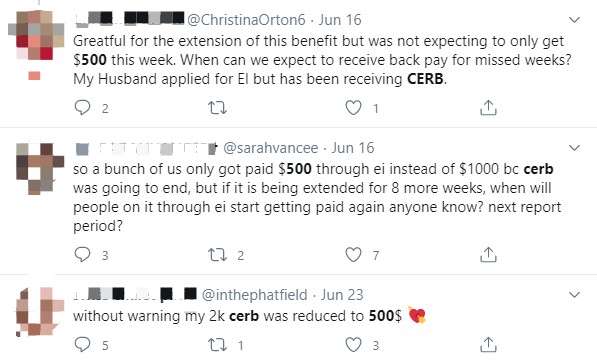Reply to the @ChristinaOrton6 tweet

point(82,108)
